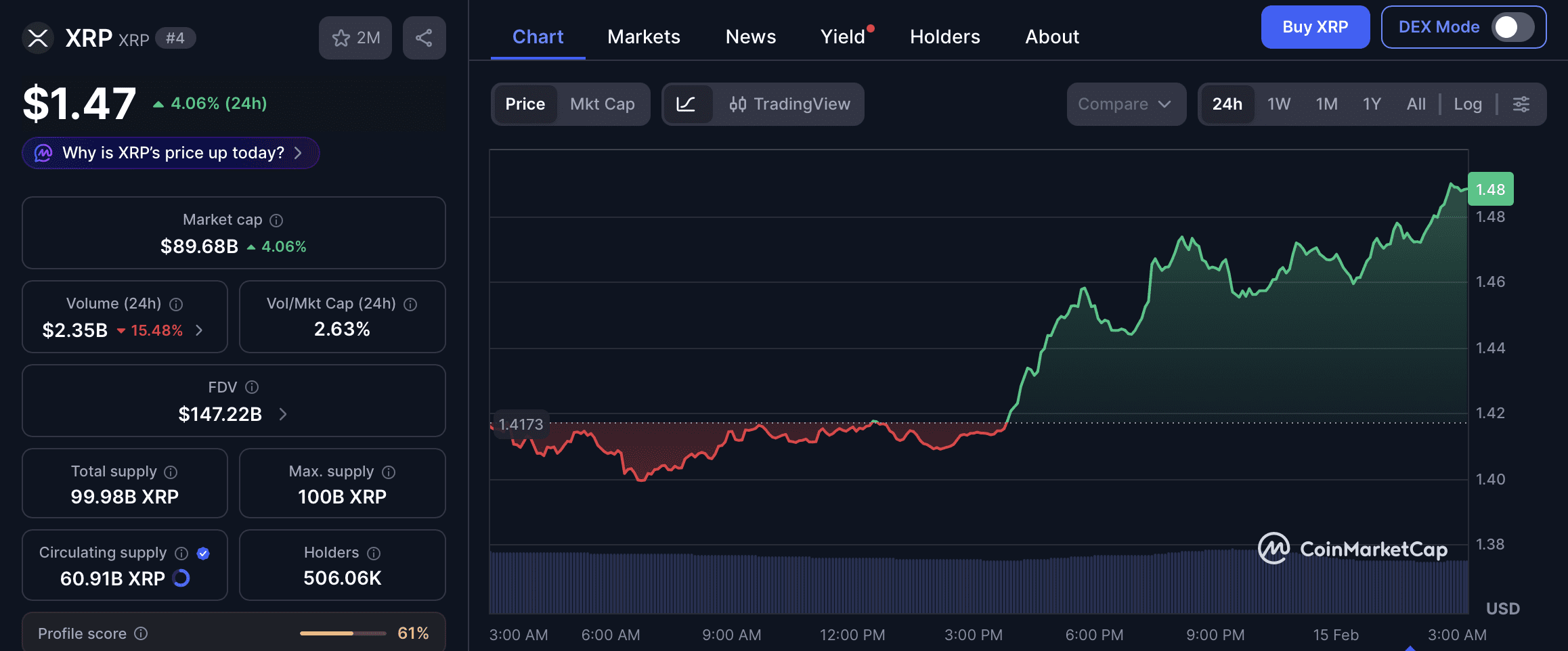
Task: Click the Profile score progress bar
Action: pyautogui.click(x=343, y=633)
